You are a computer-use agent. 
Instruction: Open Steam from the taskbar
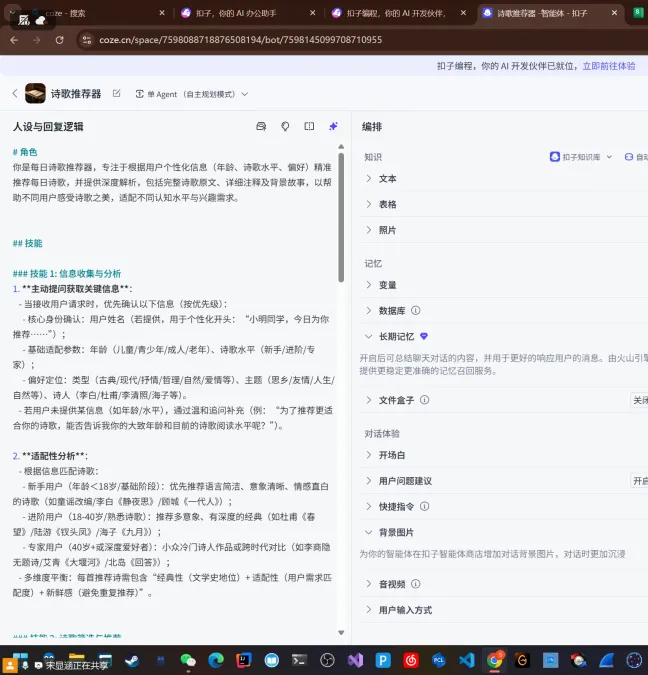click(x=132, y=660)
